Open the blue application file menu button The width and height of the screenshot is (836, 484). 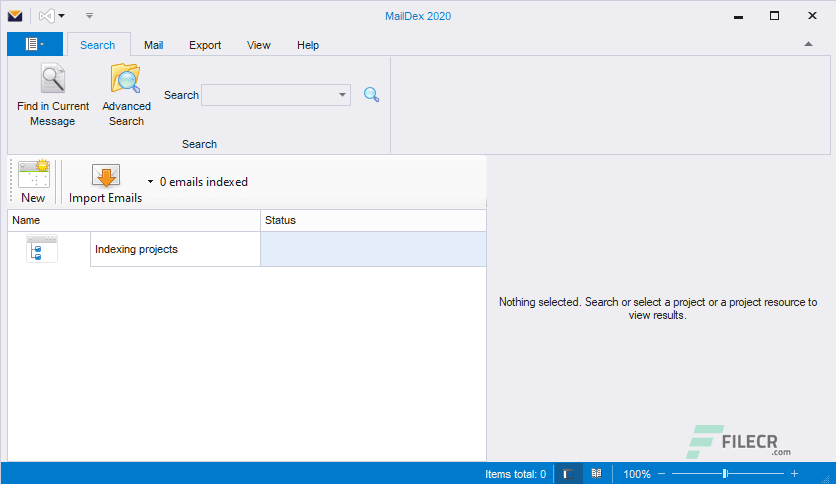(x=35, y=44)
